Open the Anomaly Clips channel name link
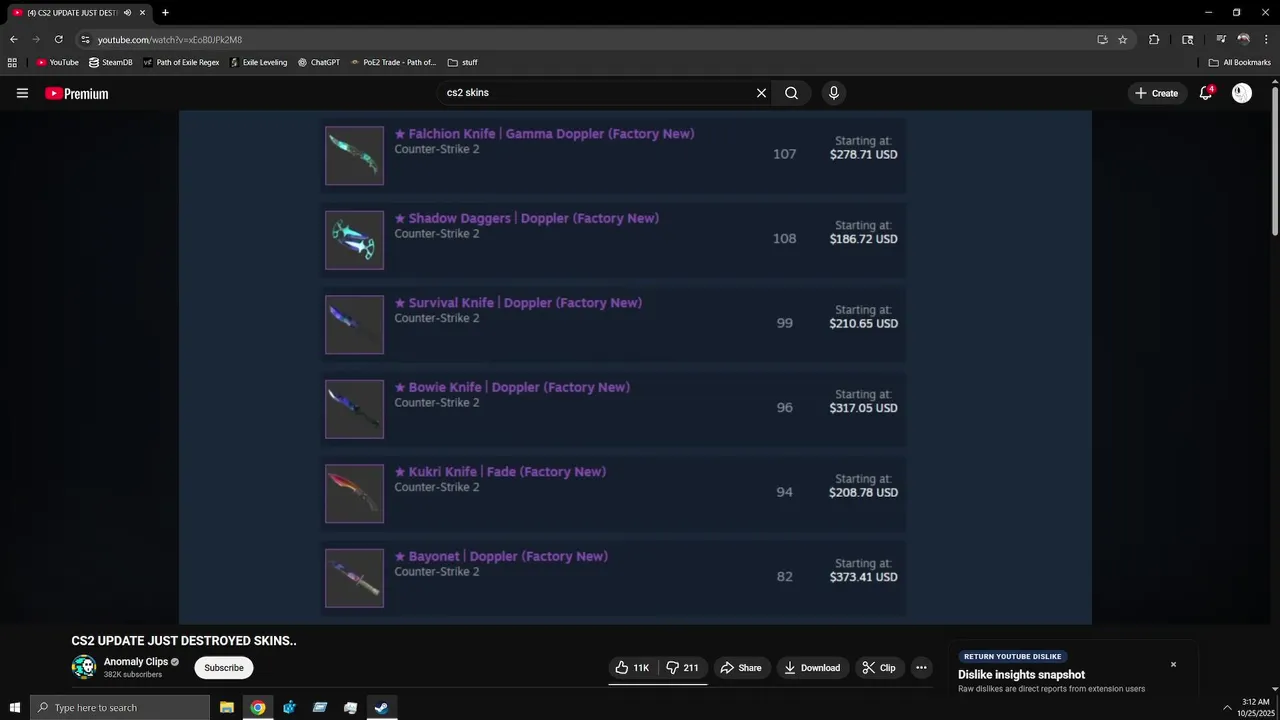Image resolution: width=1280 pixels, height=720 pixels. (x=136, y=662)
